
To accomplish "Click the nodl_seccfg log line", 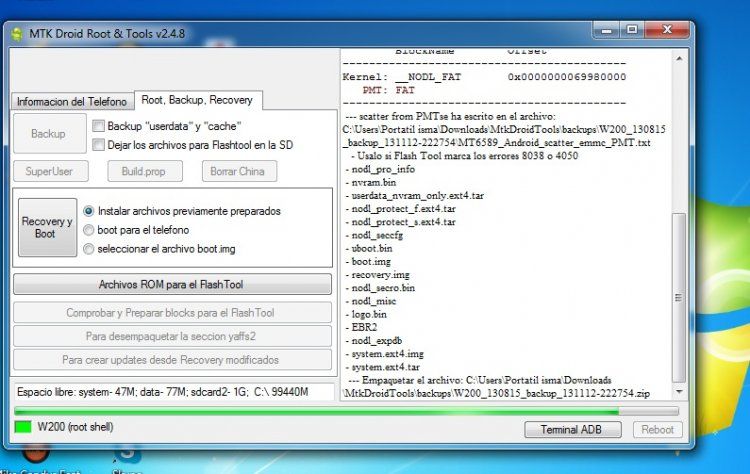I will (375, 235).
